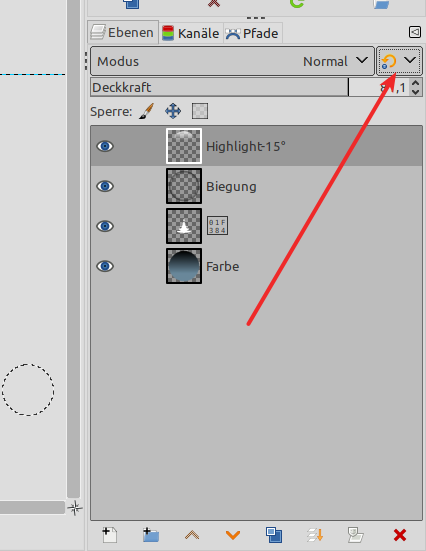Open the Modus Normal dropdown
Screen dimensions: 426x551
pos(232,61)
